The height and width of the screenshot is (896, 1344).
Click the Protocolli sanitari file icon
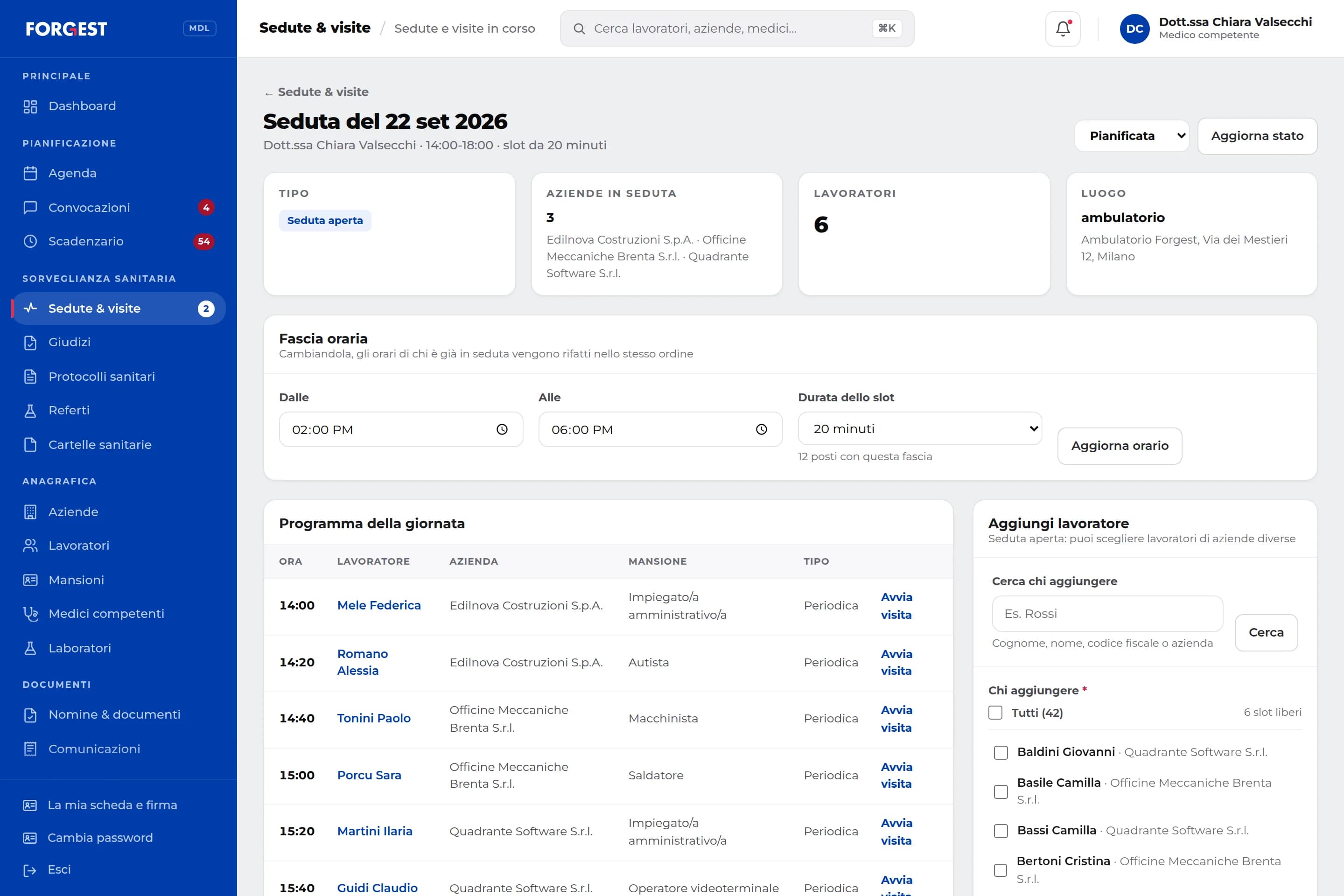[x=30, y=377]
